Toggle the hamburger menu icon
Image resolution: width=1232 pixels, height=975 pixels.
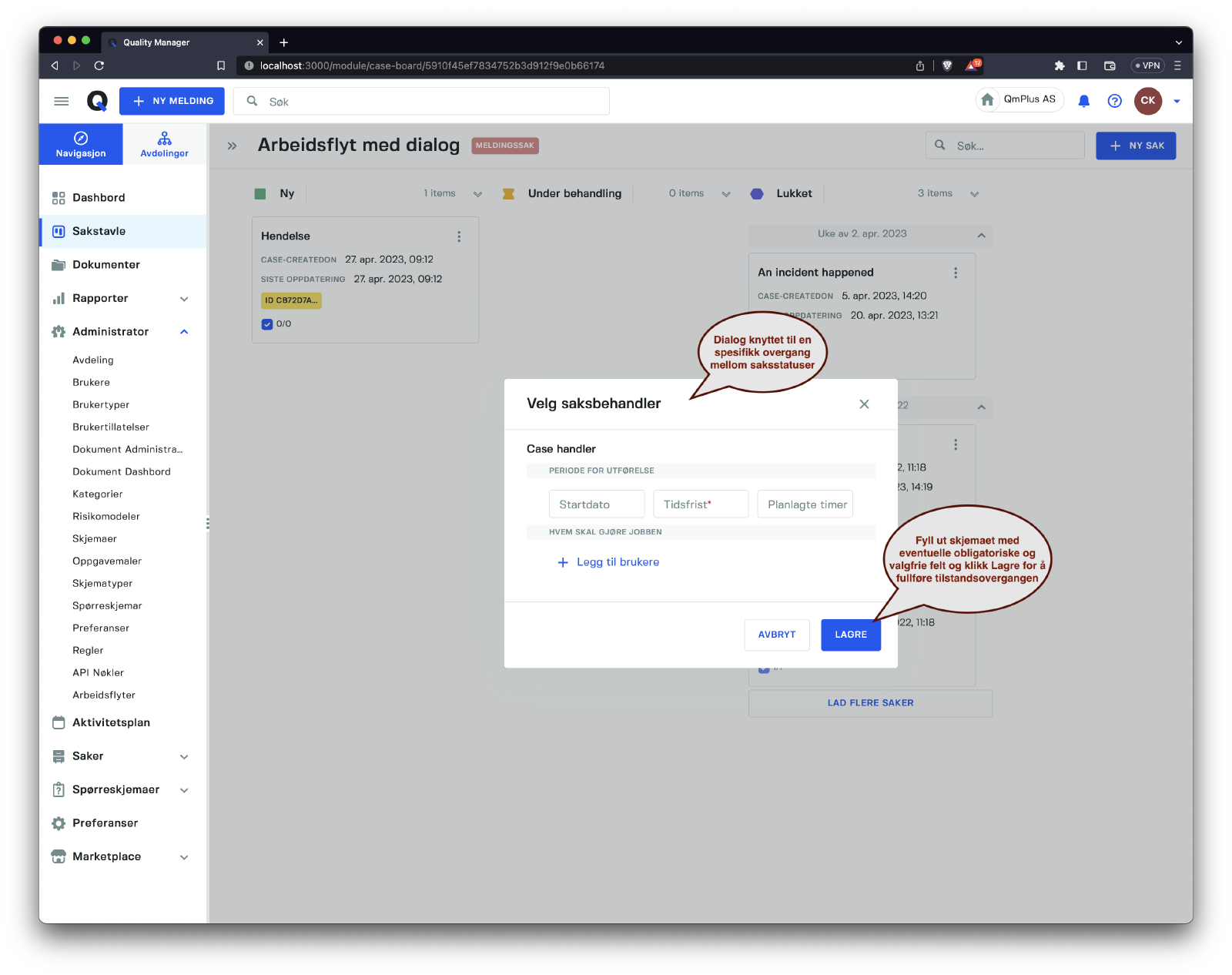click(62, 101)
